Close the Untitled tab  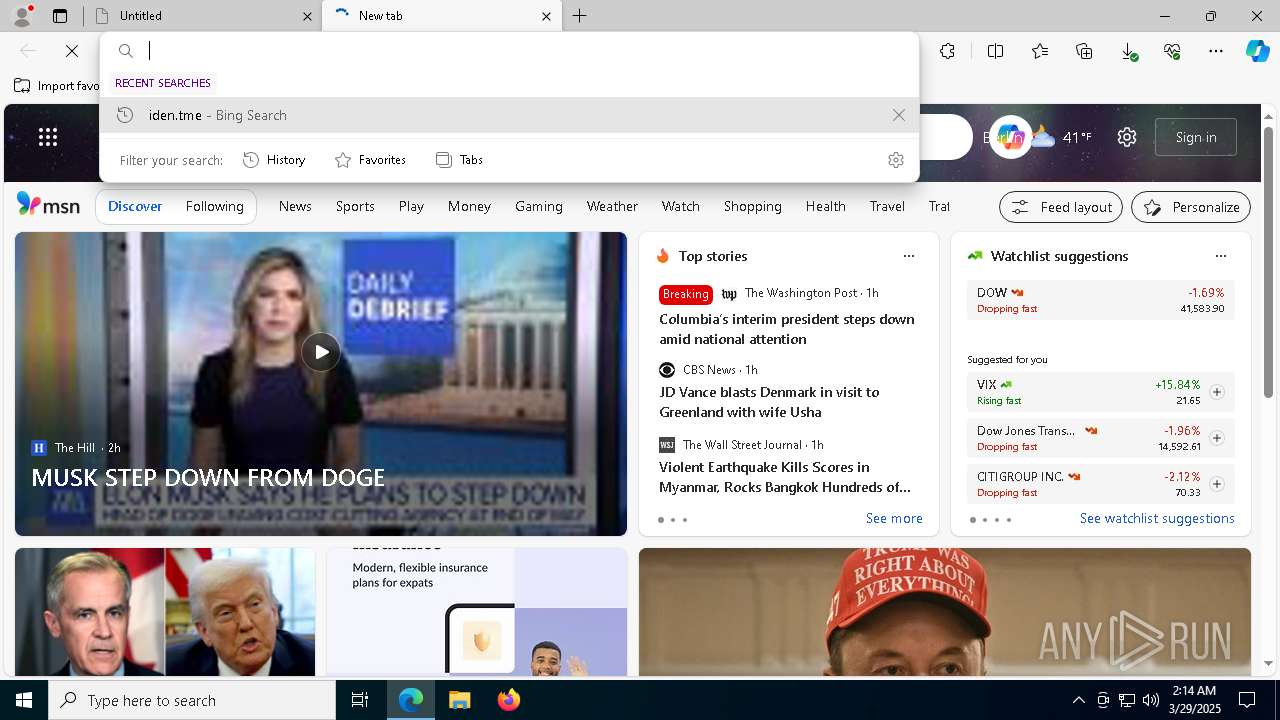coord(307,16)
